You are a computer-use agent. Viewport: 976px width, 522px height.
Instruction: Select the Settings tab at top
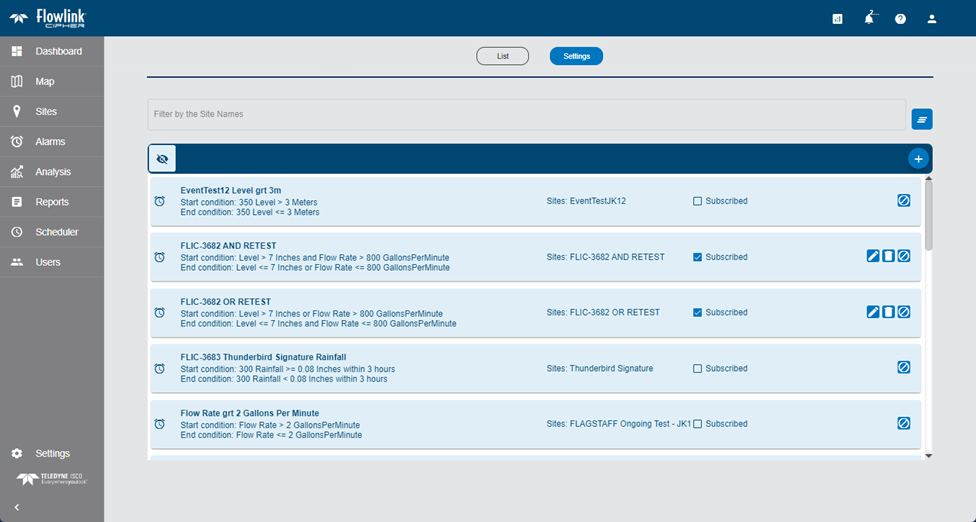tap(576, 56)
